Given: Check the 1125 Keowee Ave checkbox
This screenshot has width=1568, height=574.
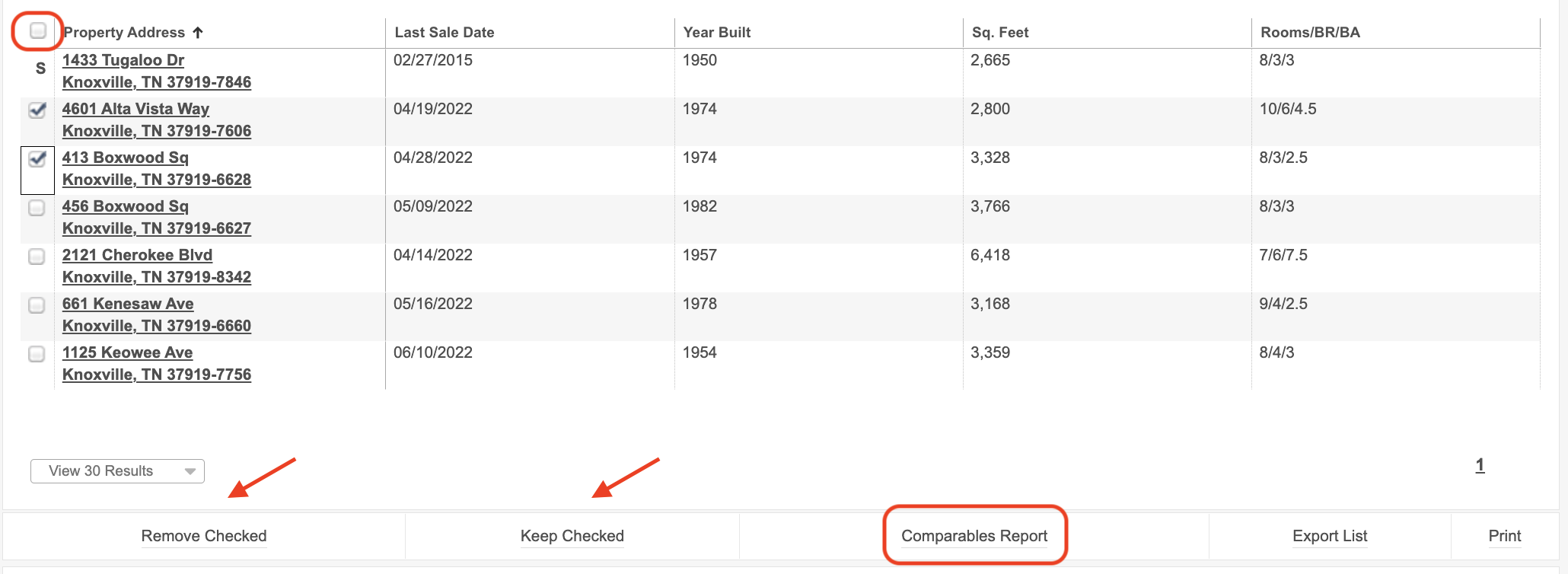Looking at the screenshot, I should (x=37, y=354).
